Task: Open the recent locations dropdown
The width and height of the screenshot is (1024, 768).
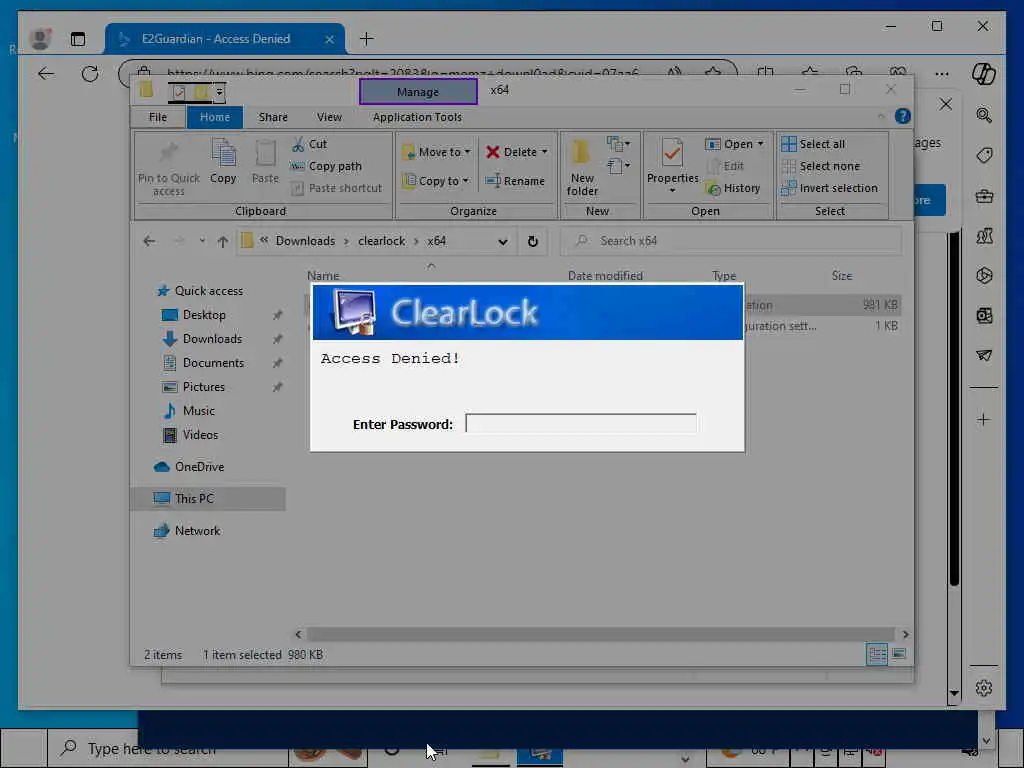Action: tap(202, 241)
